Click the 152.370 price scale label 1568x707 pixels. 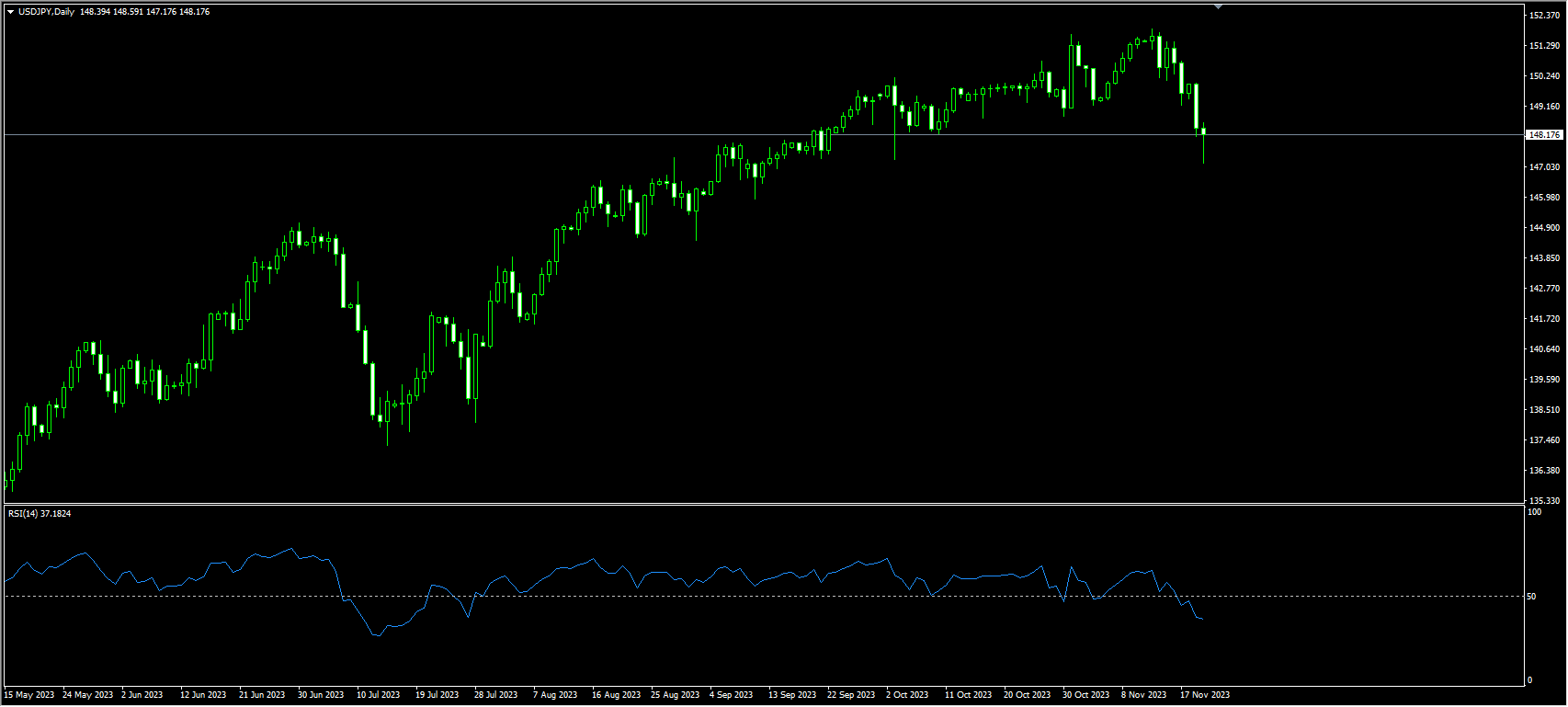1544,16
